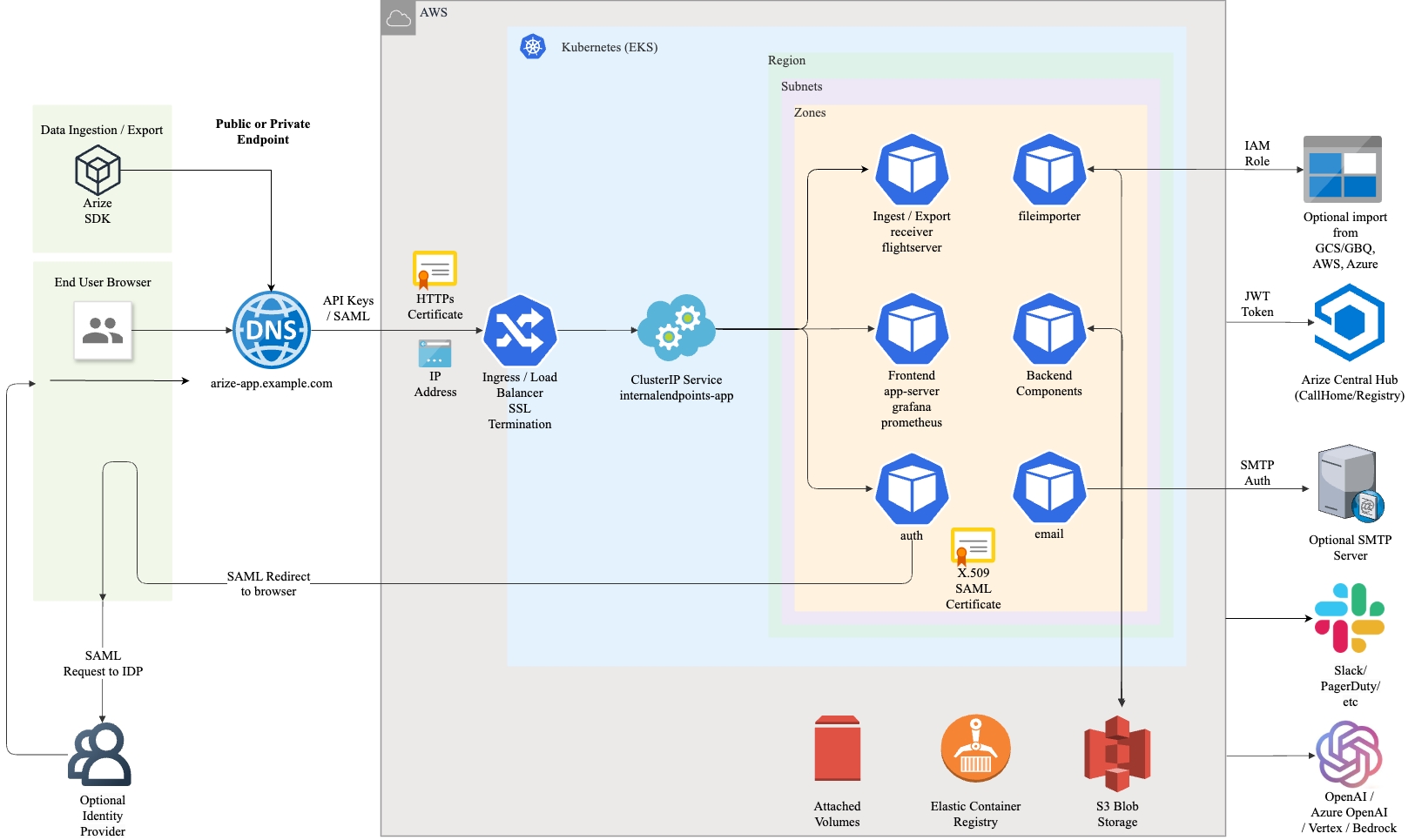Click the arize-app.example.com label
The image size is (1415, 840).
pyautogui.click(x=272, y=383)
